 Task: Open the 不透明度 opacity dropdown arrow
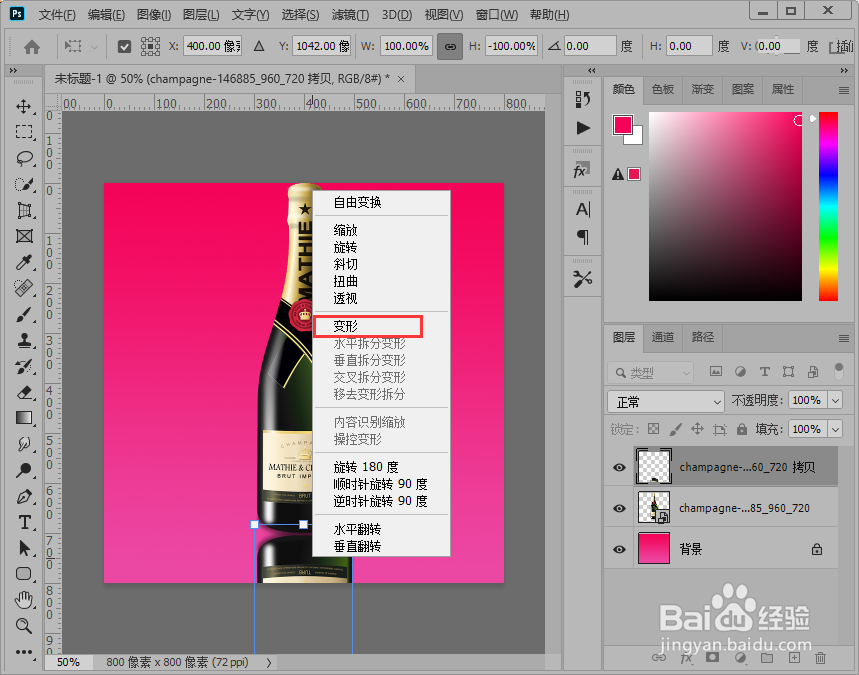coord(835,401)
